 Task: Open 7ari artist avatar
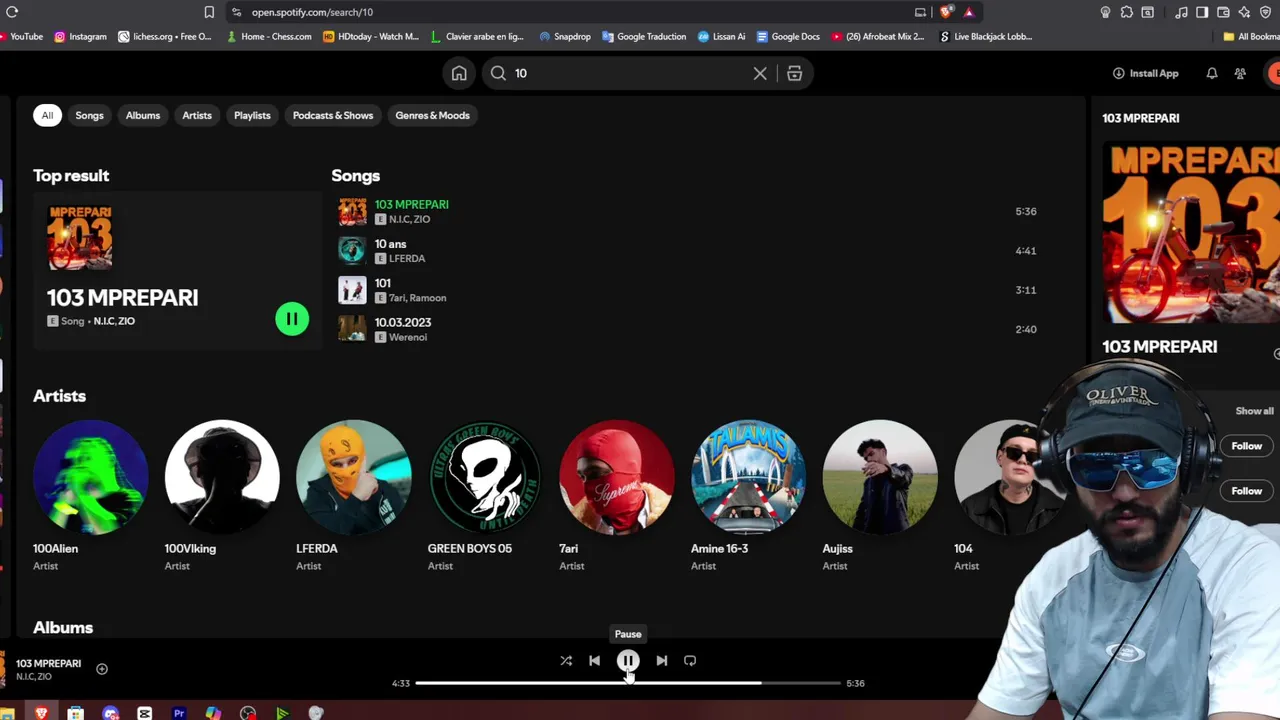617,477
